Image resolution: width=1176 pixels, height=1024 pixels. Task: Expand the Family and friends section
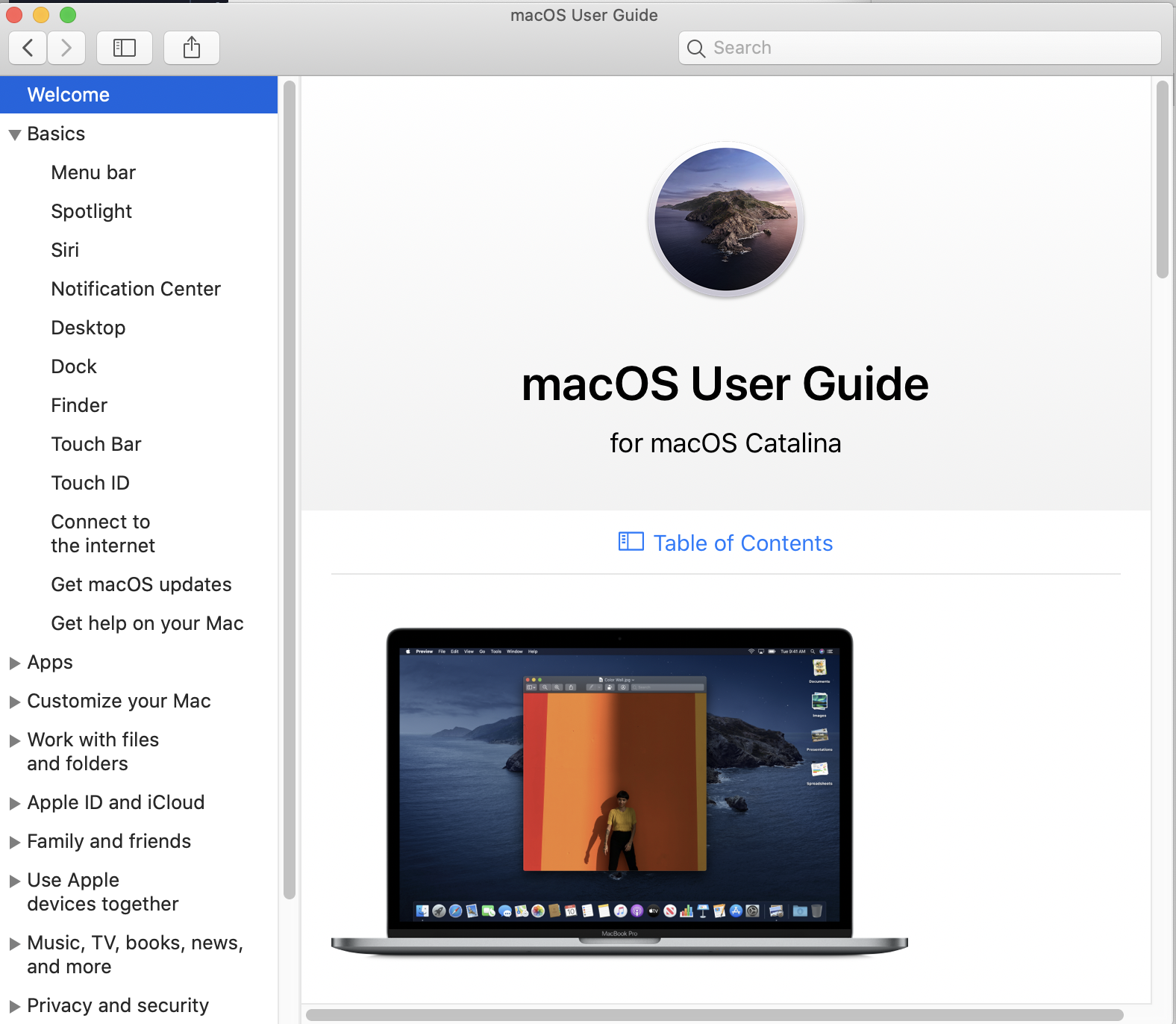14,843
